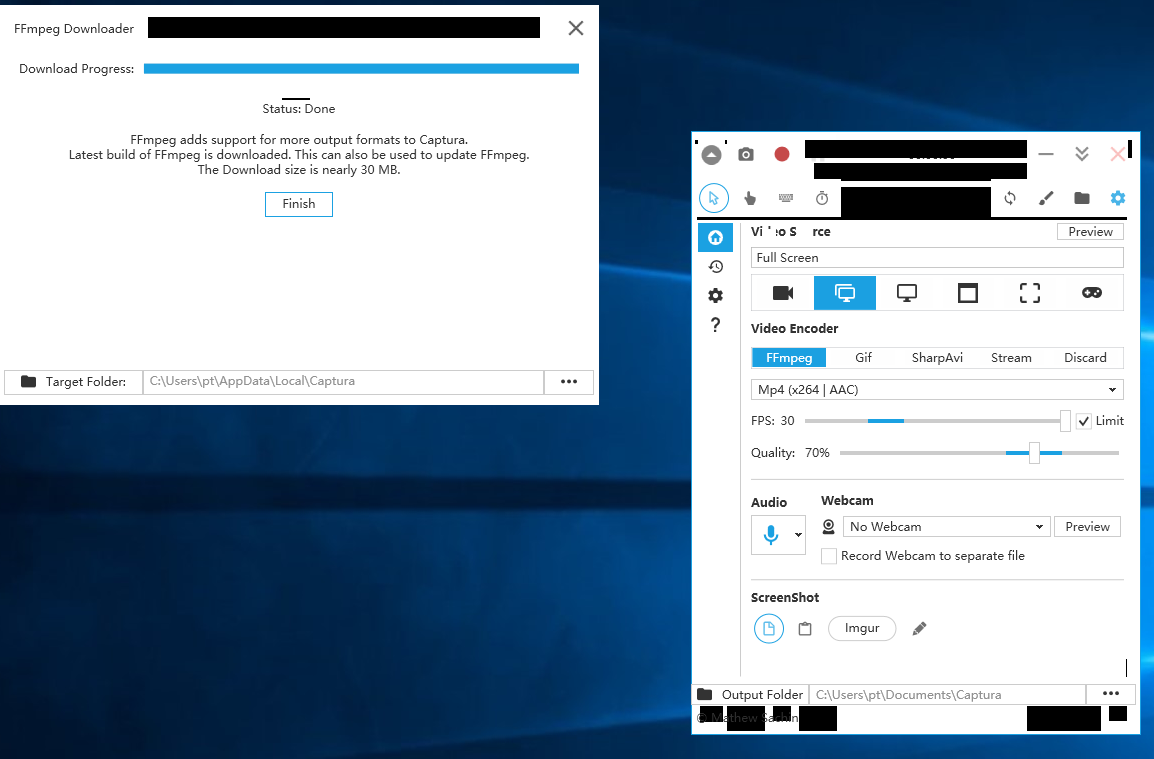Viewport: 1154px width, 759px height.
Task: Click the microphone audio icon
Action: [771, 534]
